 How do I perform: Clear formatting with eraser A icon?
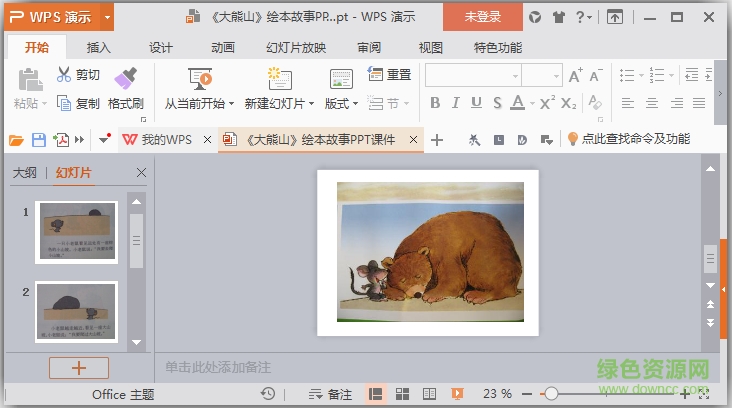coord(595,102)
